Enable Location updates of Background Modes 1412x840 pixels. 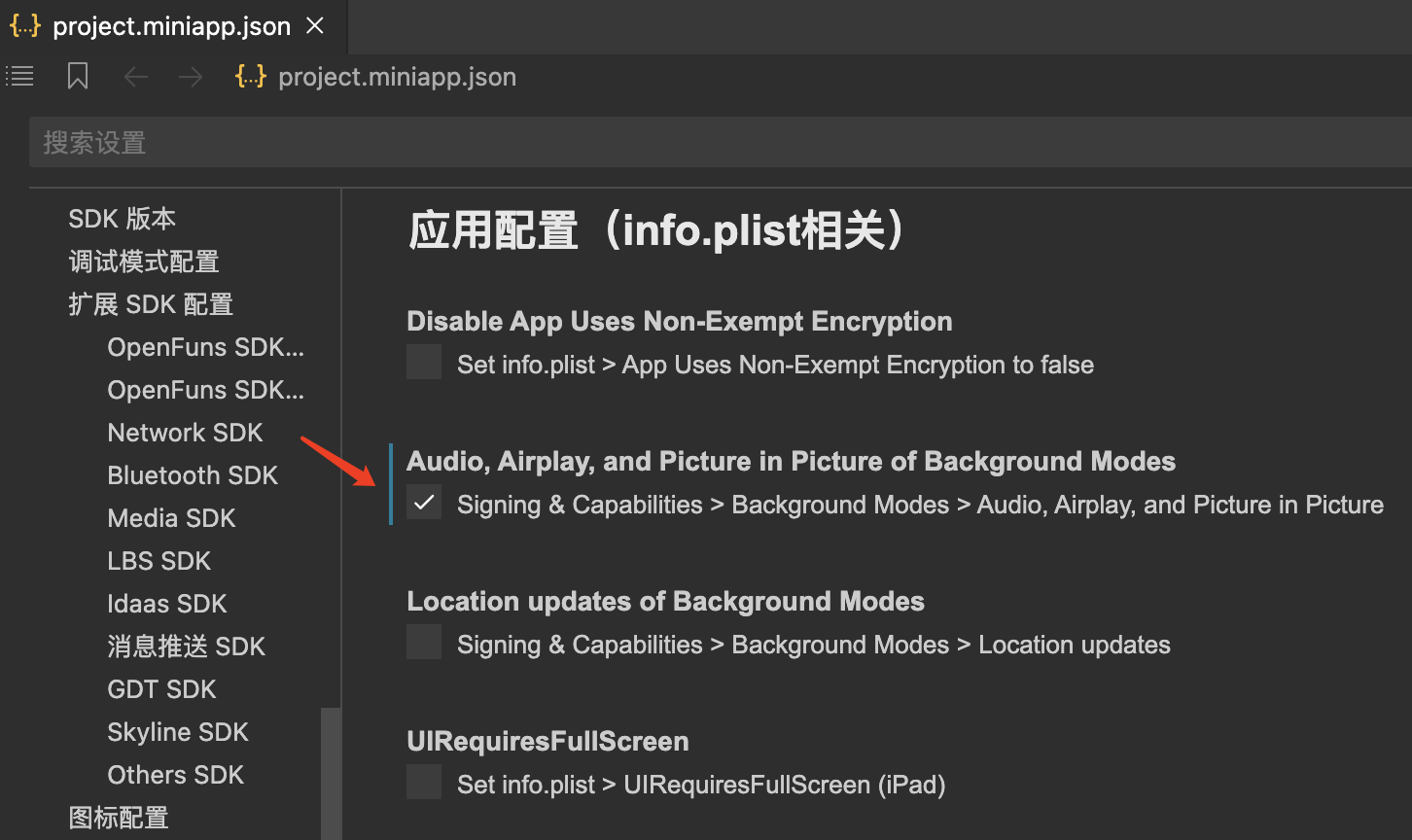tap(424, 643)
